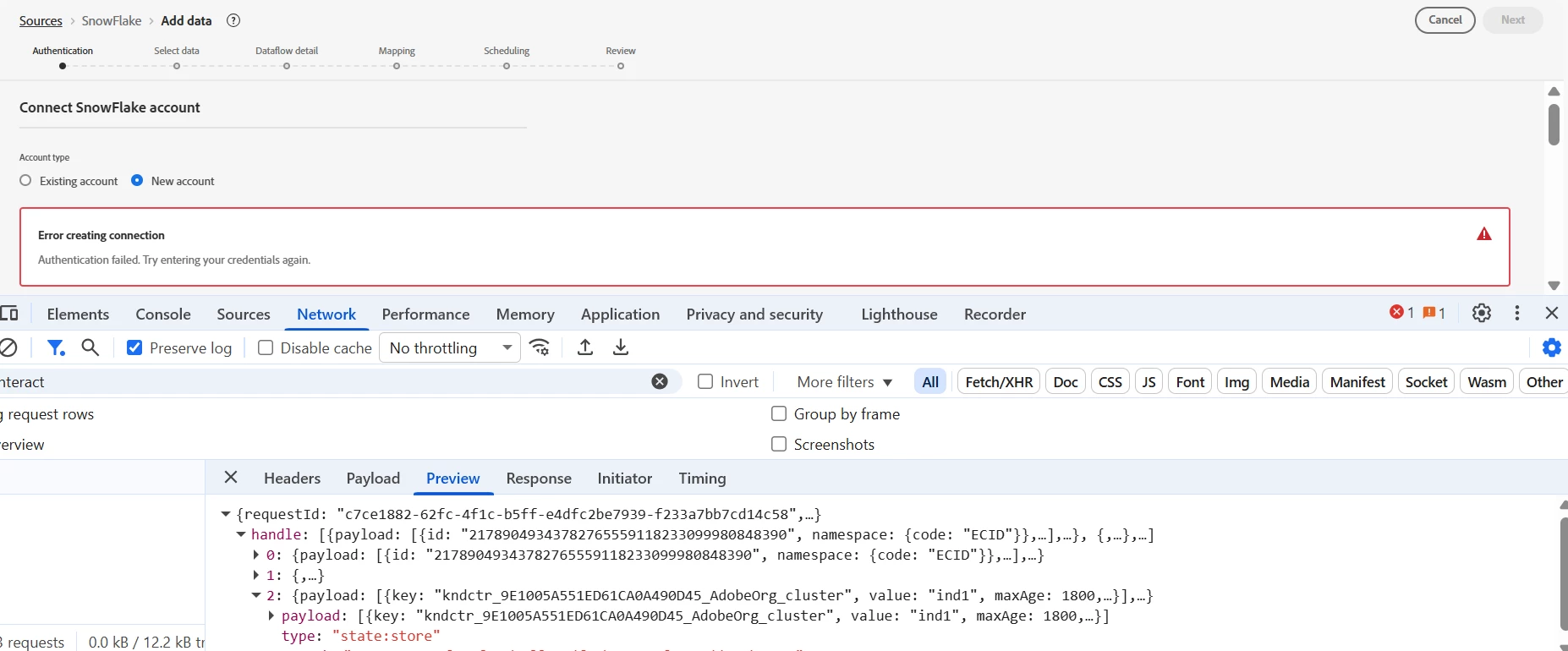The image size is (1568, 651).
Task: Click the orange issues count indicator
Action: coord(1434,313)
